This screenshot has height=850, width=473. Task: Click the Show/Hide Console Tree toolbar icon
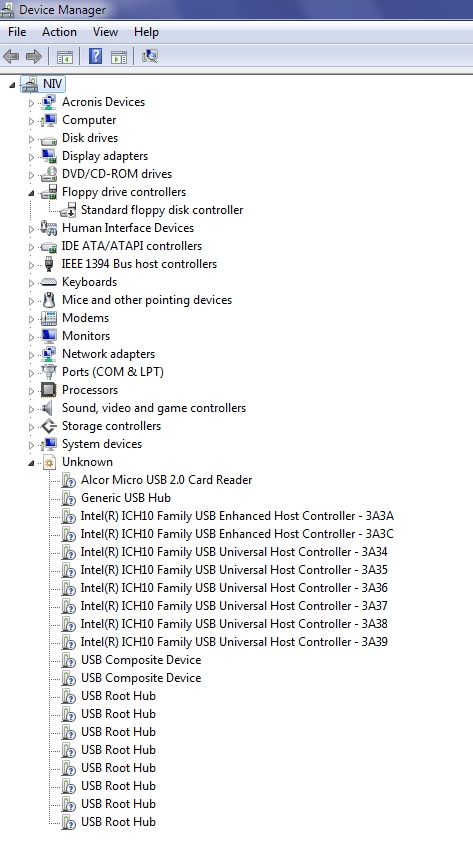64,56
